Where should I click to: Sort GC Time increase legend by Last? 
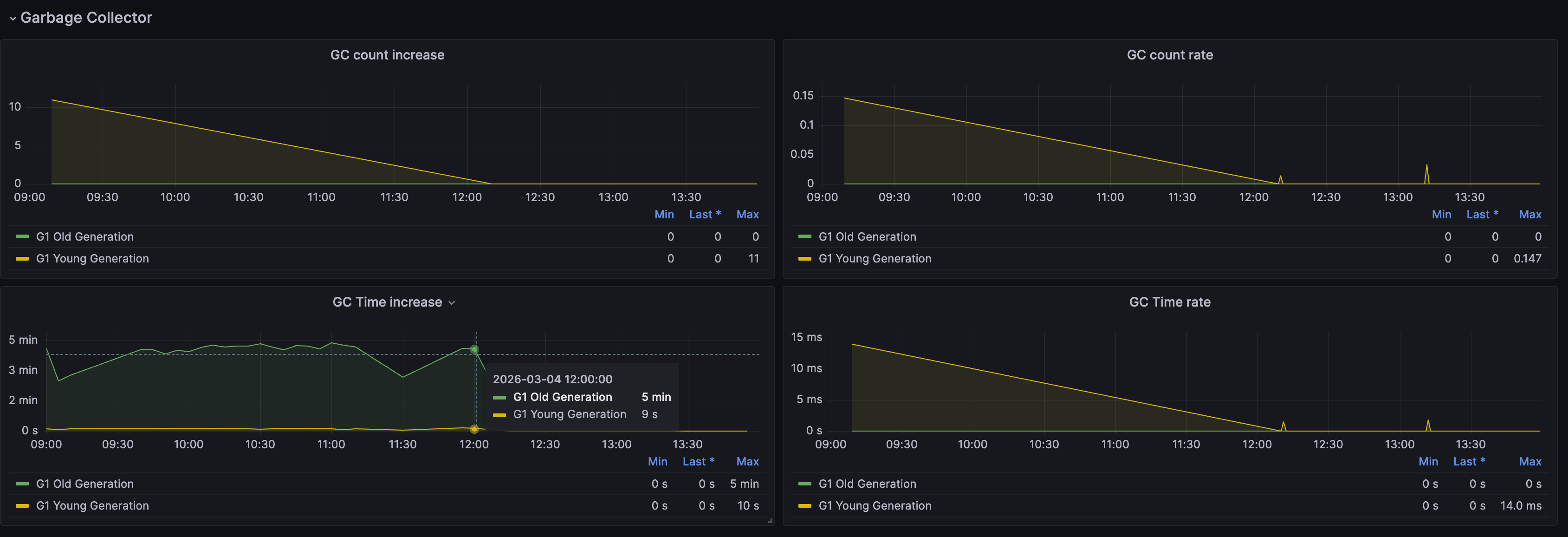(x=698, y=461)
